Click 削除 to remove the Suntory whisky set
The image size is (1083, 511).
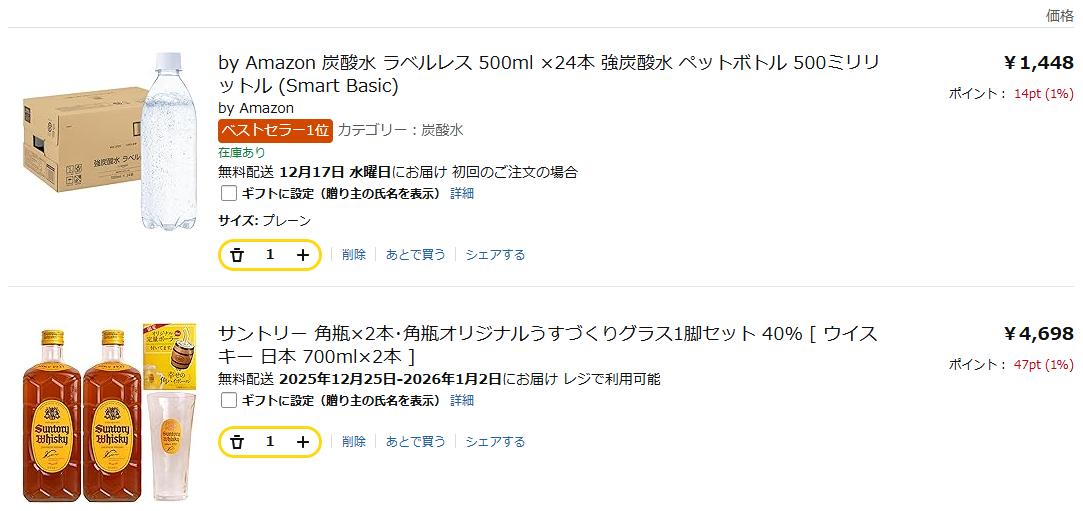pos(354,442)
